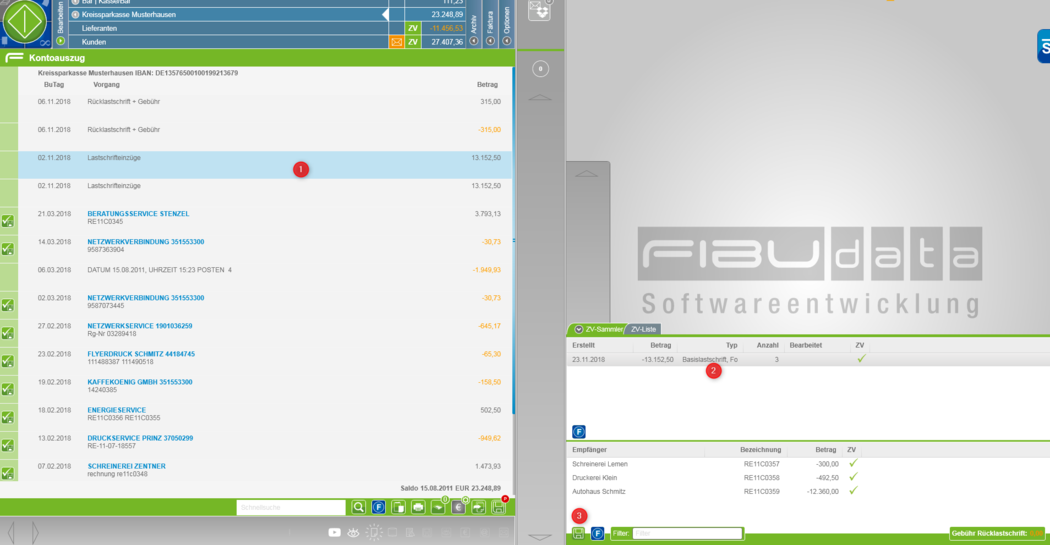This screenshot has height=545, width=1050.
Task: Click the ZV badge in Lieferanten row
Action: point(412,28)
